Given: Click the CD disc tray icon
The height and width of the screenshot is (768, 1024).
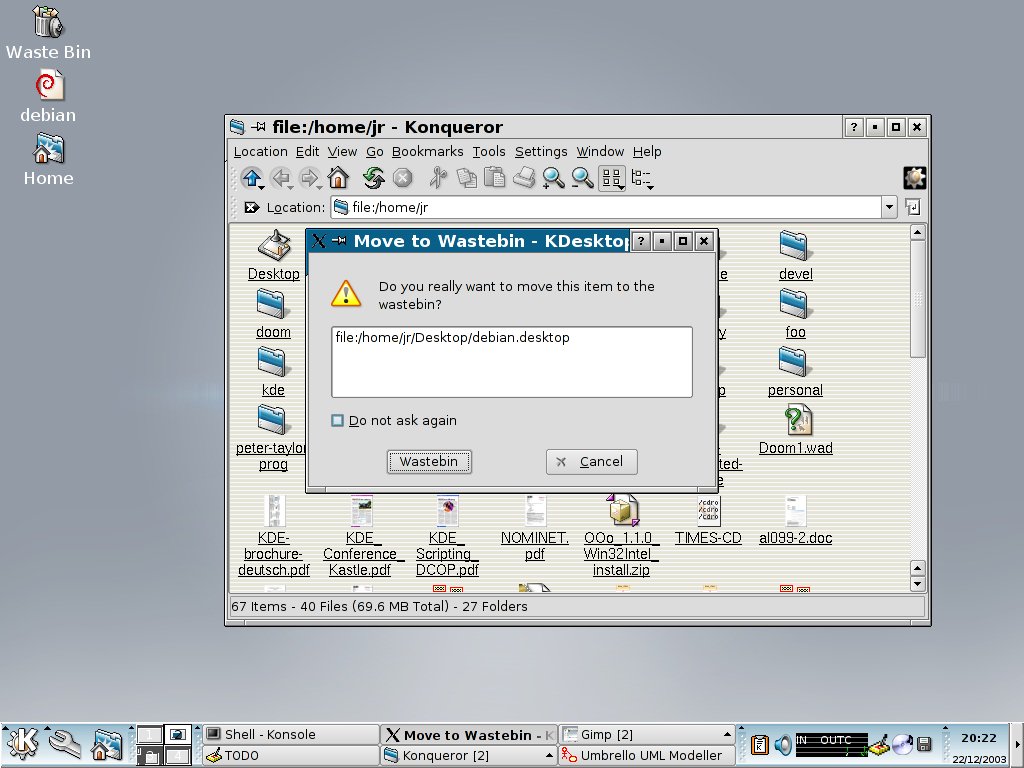Looking at the screenshot, I should pyautogui.click(x=902, y=744).
